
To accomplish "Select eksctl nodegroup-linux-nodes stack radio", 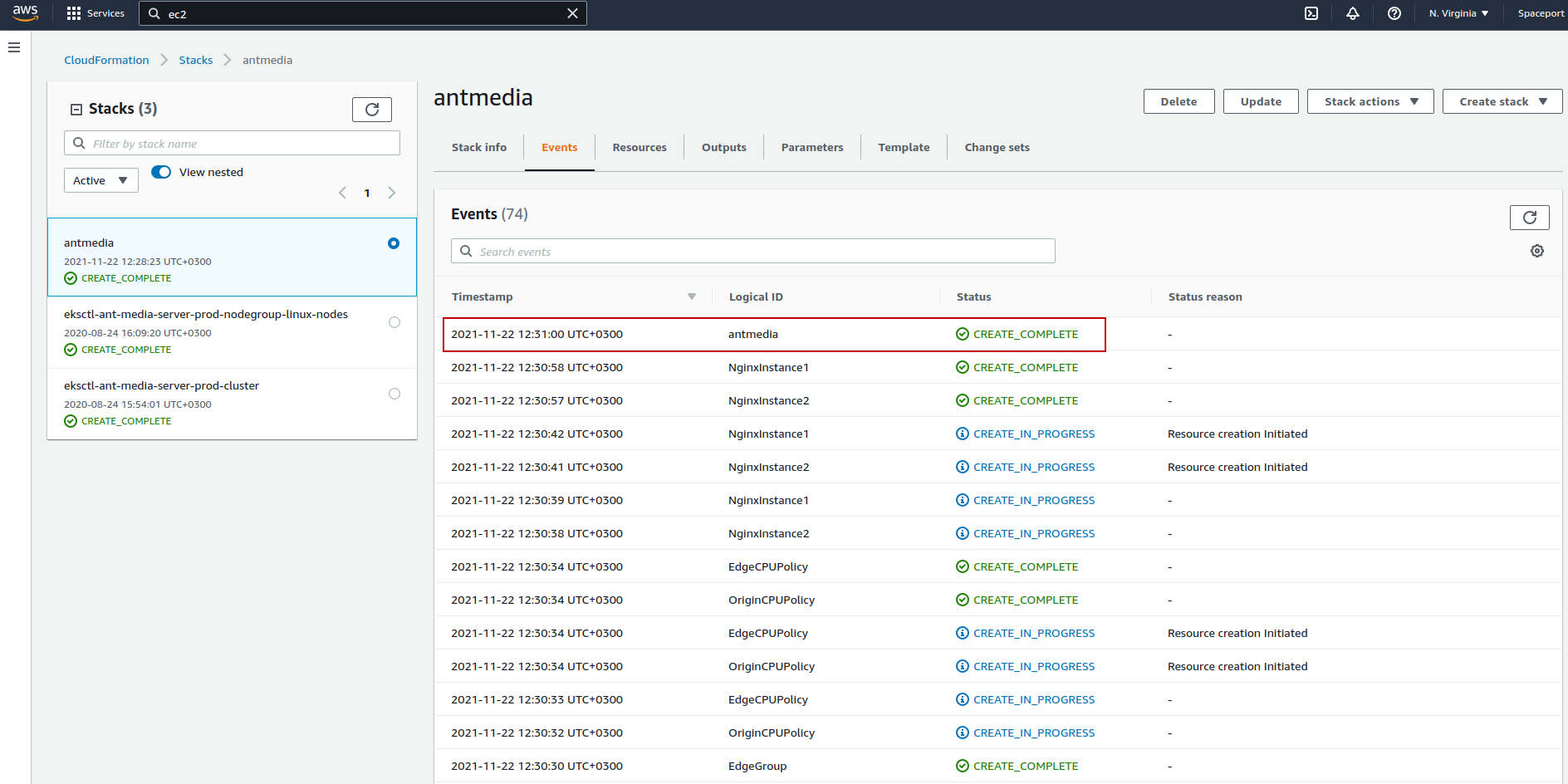I will [x=394, y=322].
